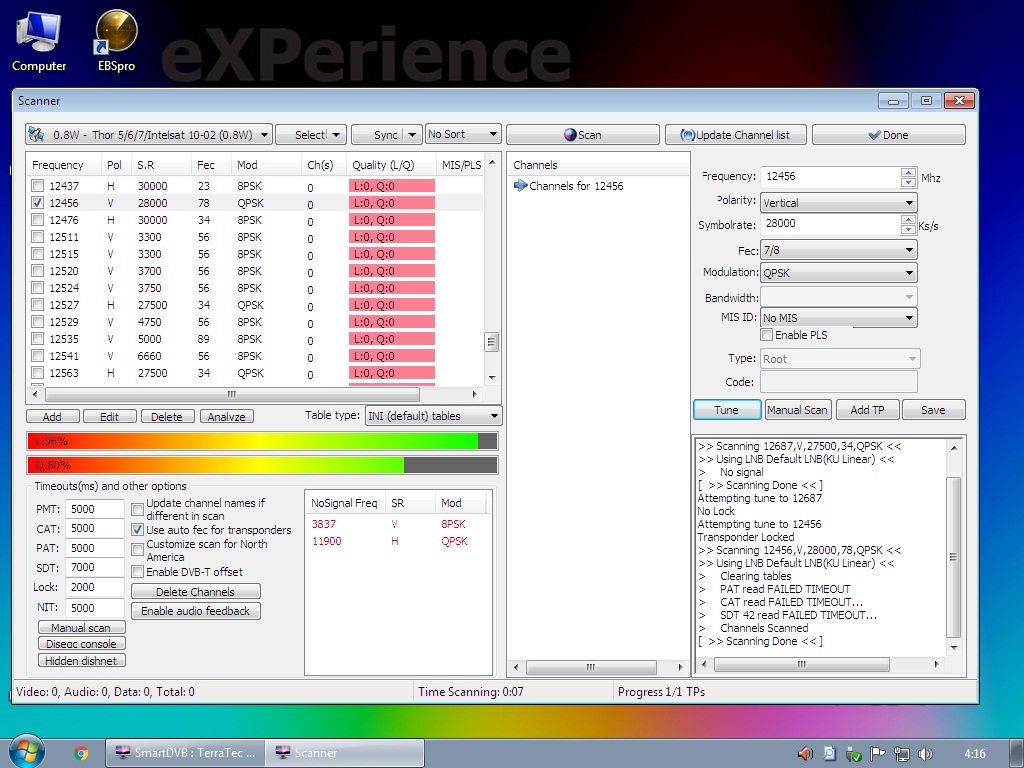Click into the Frequency 12456 input field
Viewport: 1024px width, 768px height.
pos(830,176)
